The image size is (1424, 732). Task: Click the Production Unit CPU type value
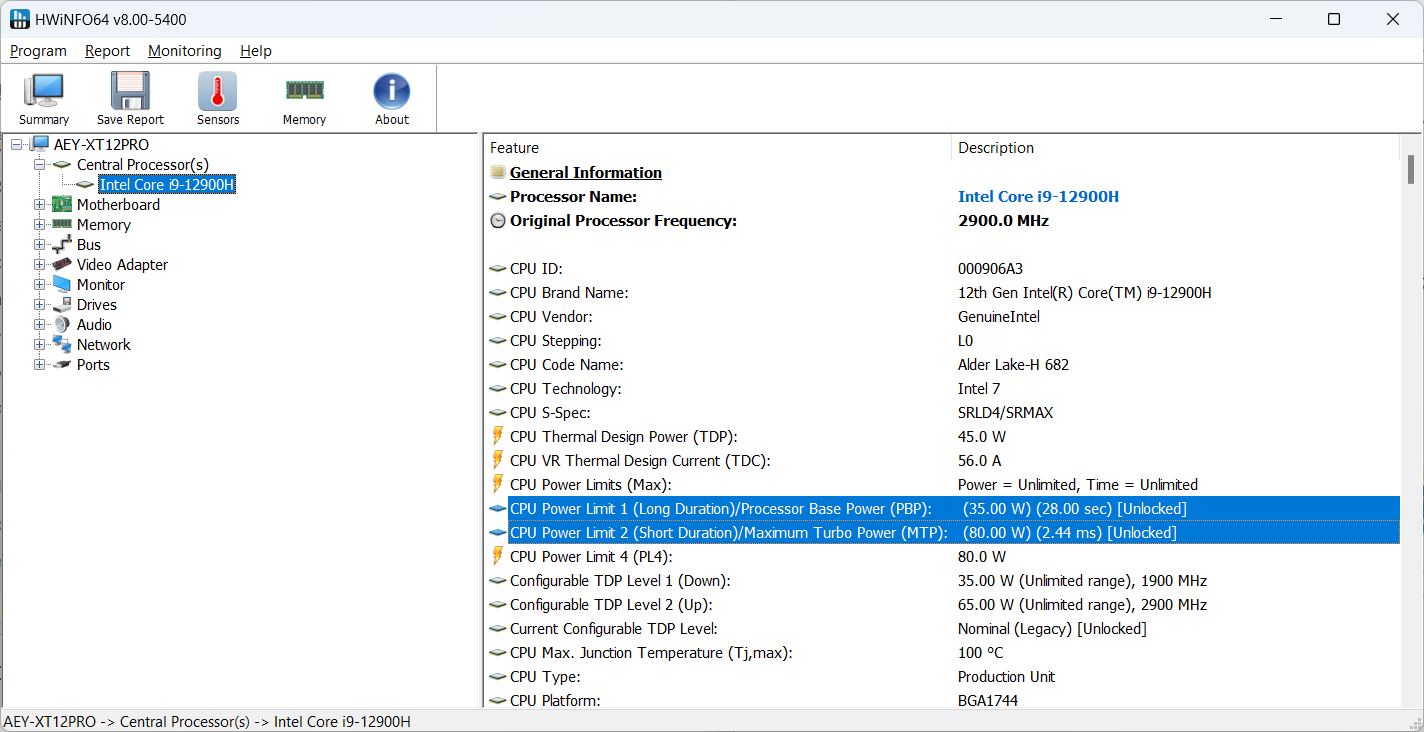1006,677
